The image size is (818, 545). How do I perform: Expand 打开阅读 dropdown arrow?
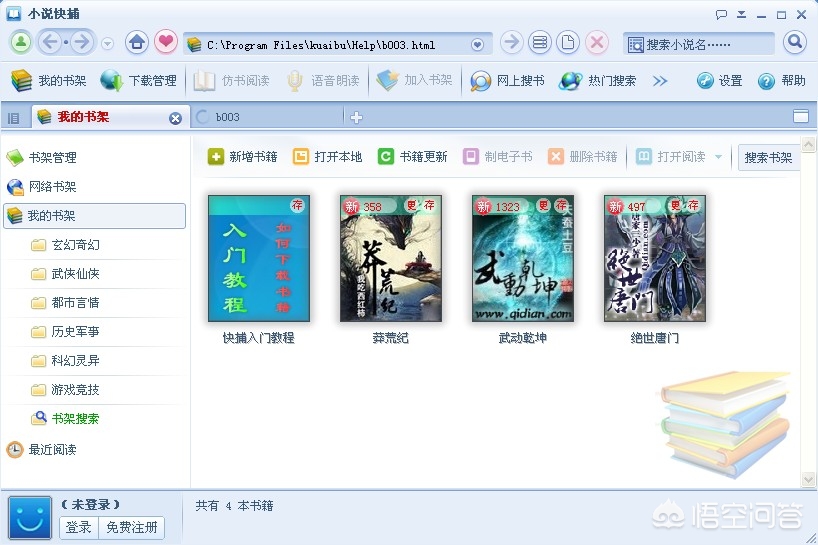click(718, 156)
